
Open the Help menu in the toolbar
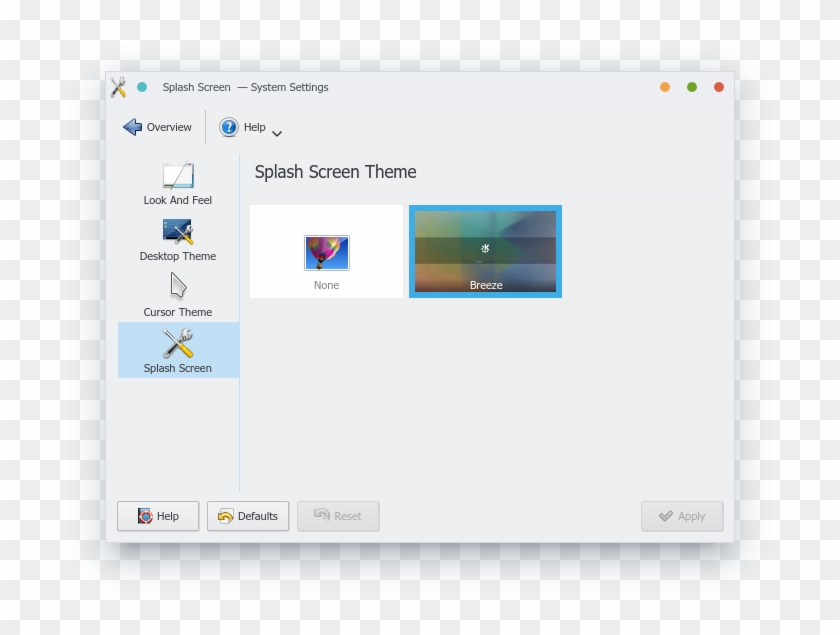pyautogui.click(x=247, y=127)
